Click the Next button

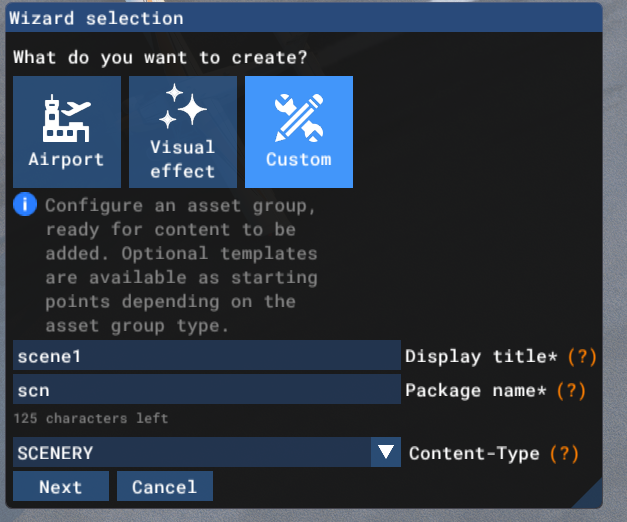pos(61,487)
